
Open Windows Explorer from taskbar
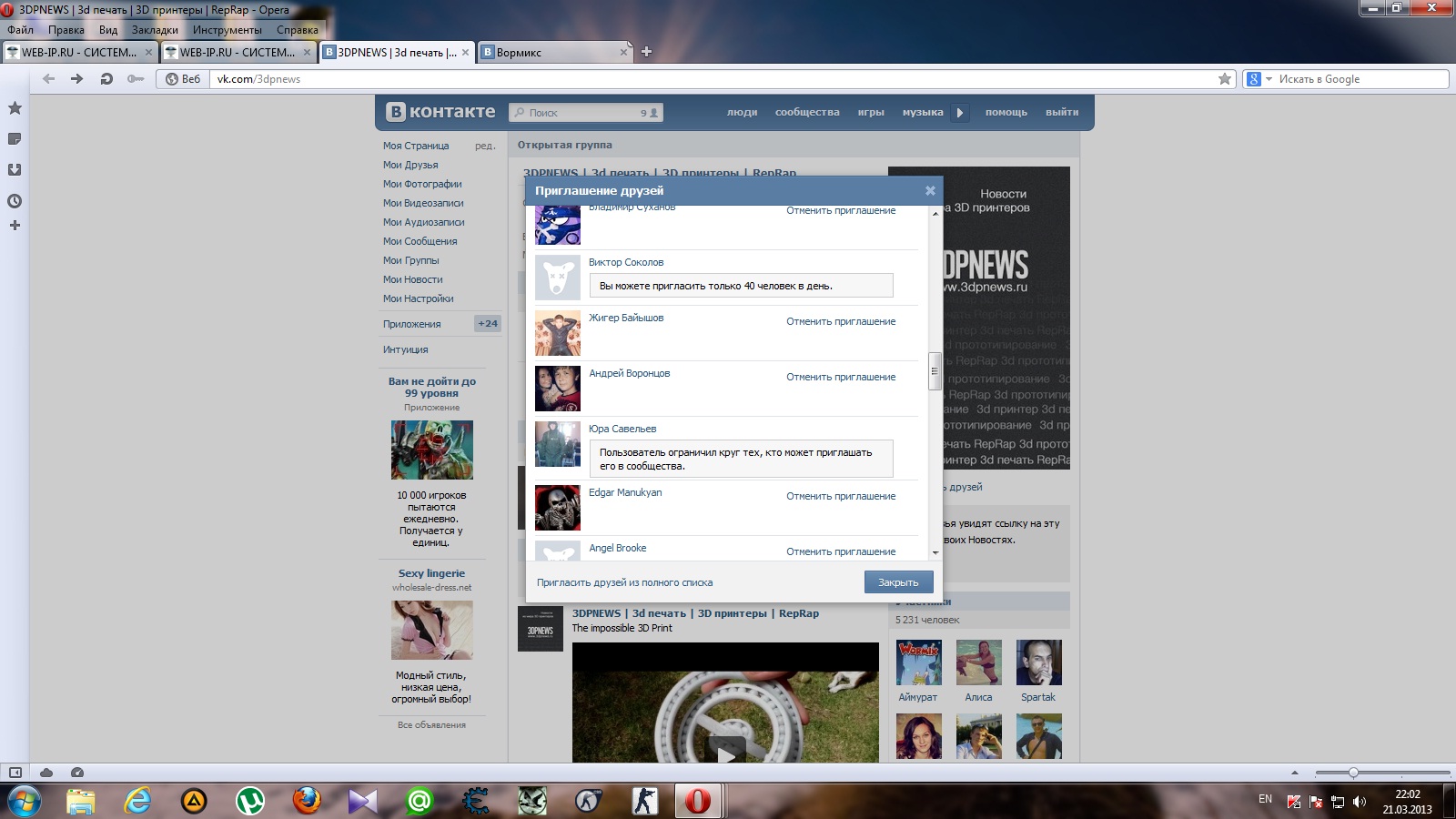tap(80, 801)
